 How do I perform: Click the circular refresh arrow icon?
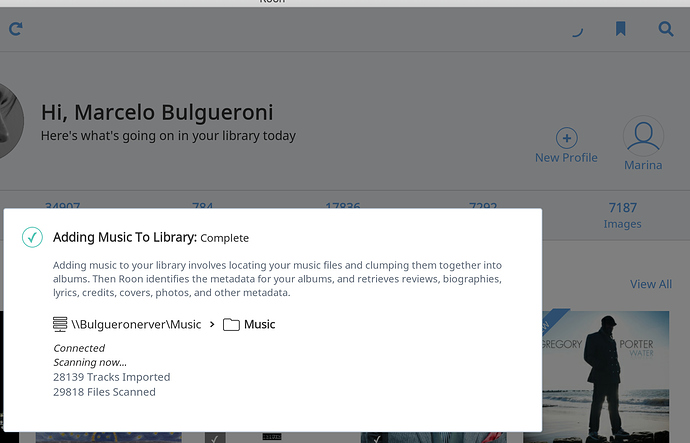15,29
